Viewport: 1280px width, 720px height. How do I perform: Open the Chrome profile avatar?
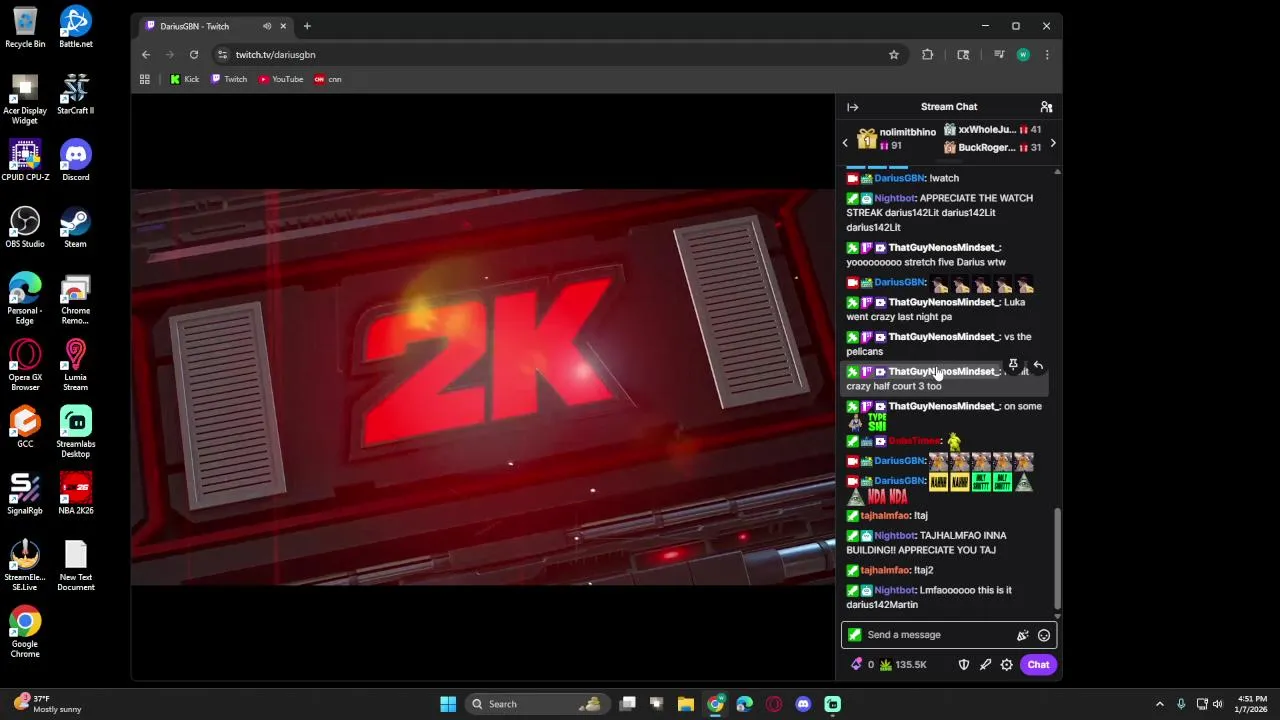[x=1023, y=55]
